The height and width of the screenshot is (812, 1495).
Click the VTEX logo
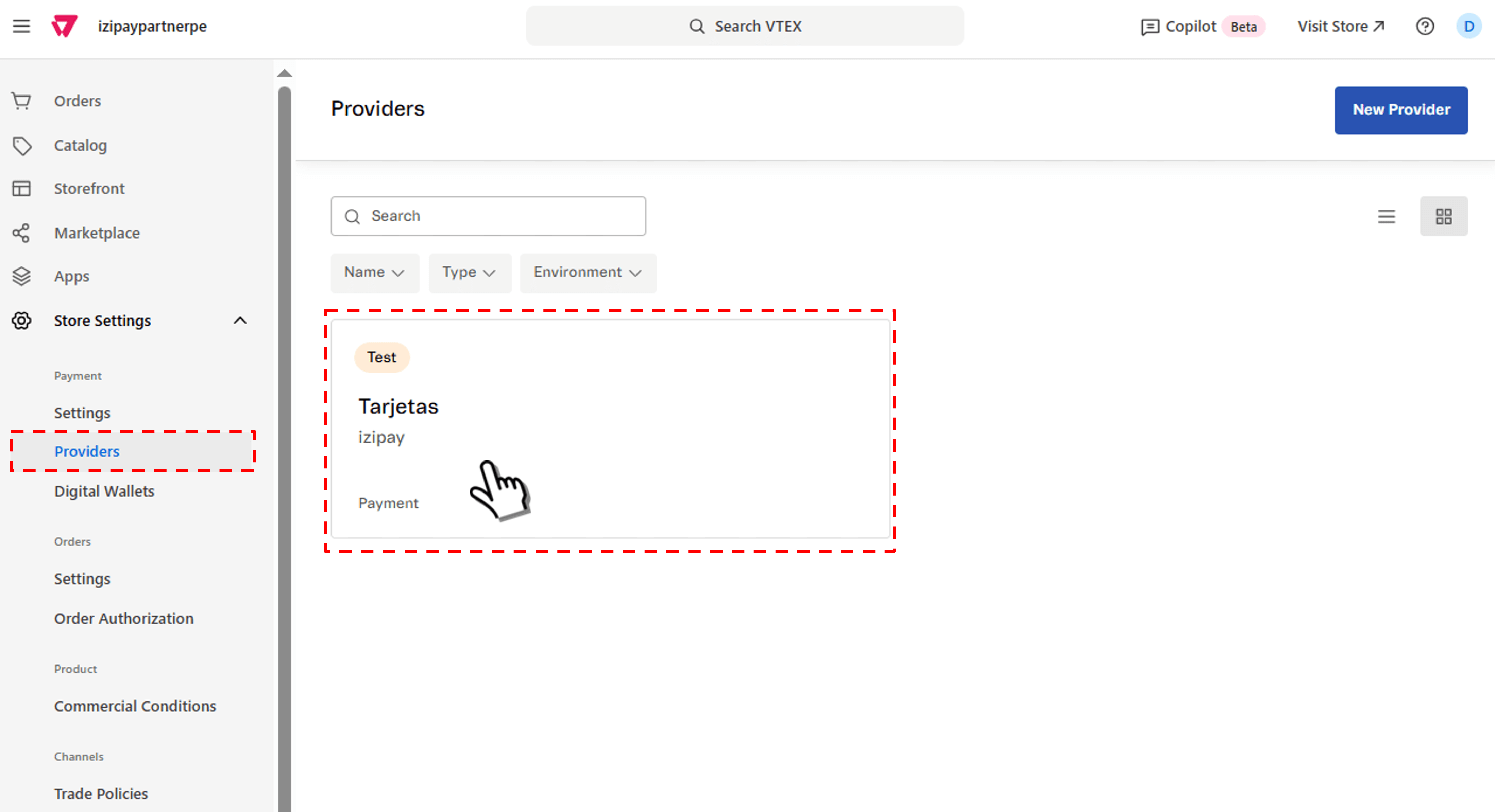coord(64,26)
